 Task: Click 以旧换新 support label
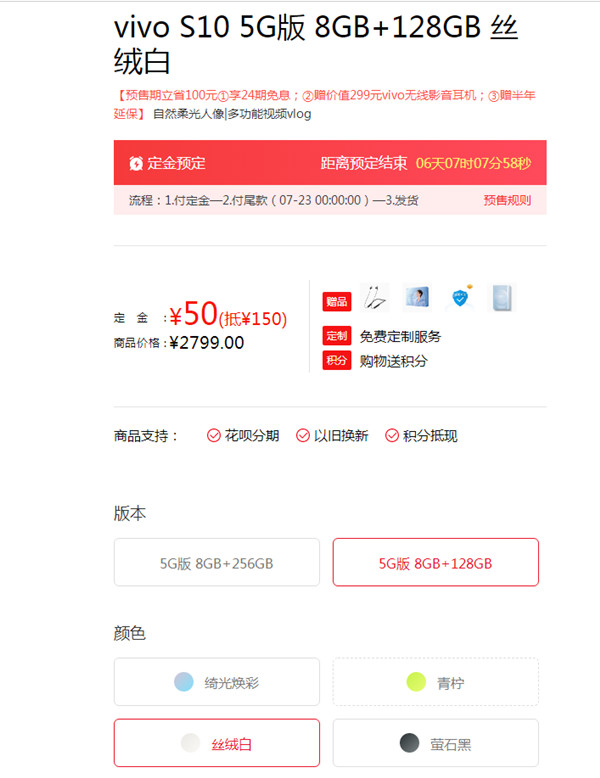tap(341, 436)
